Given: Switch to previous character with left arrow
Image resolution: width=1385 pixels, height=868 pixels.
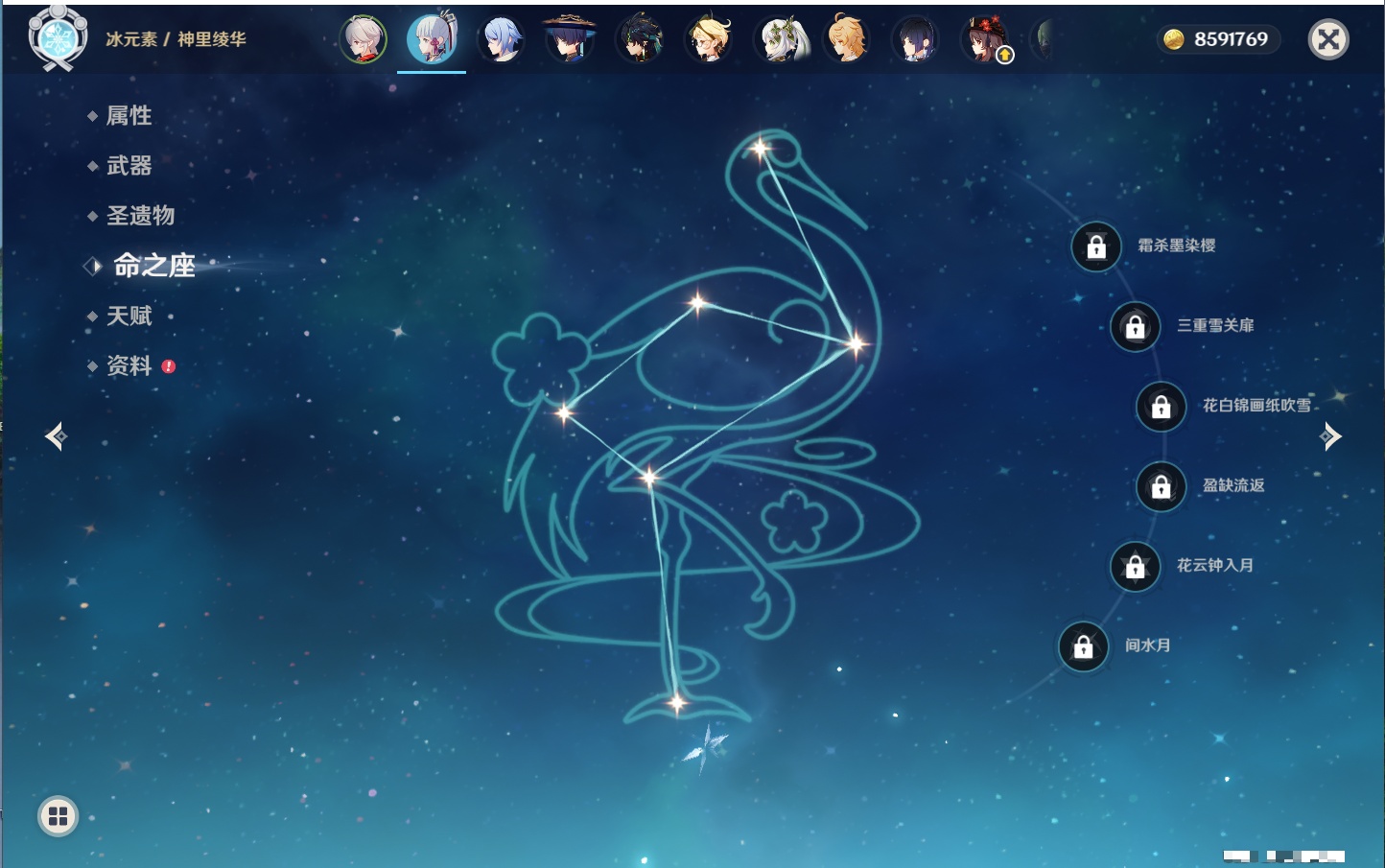Looking at the screenshot, I should [x=57, y=436].
